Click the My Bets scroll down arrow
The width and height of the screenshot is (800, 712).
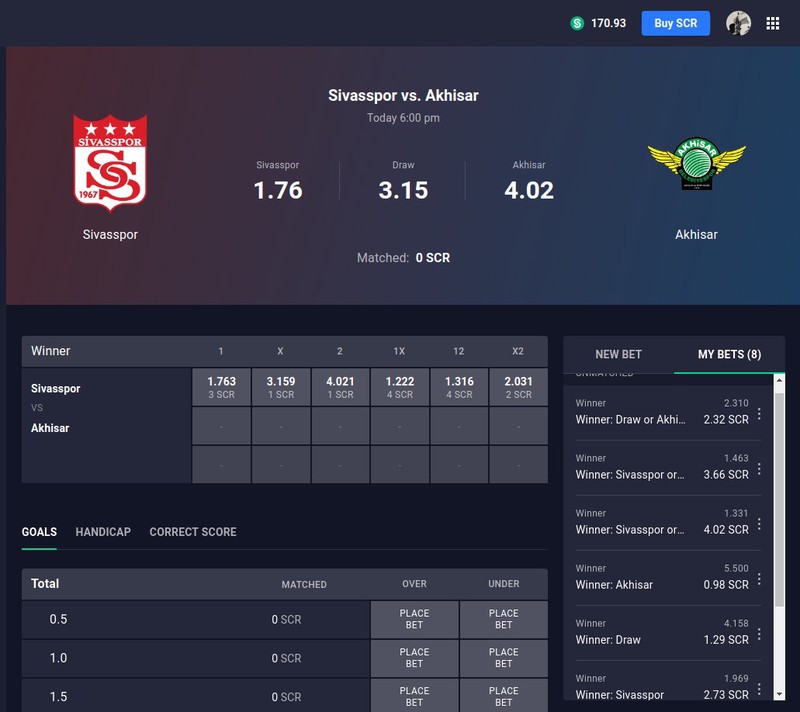pos(779,695)
